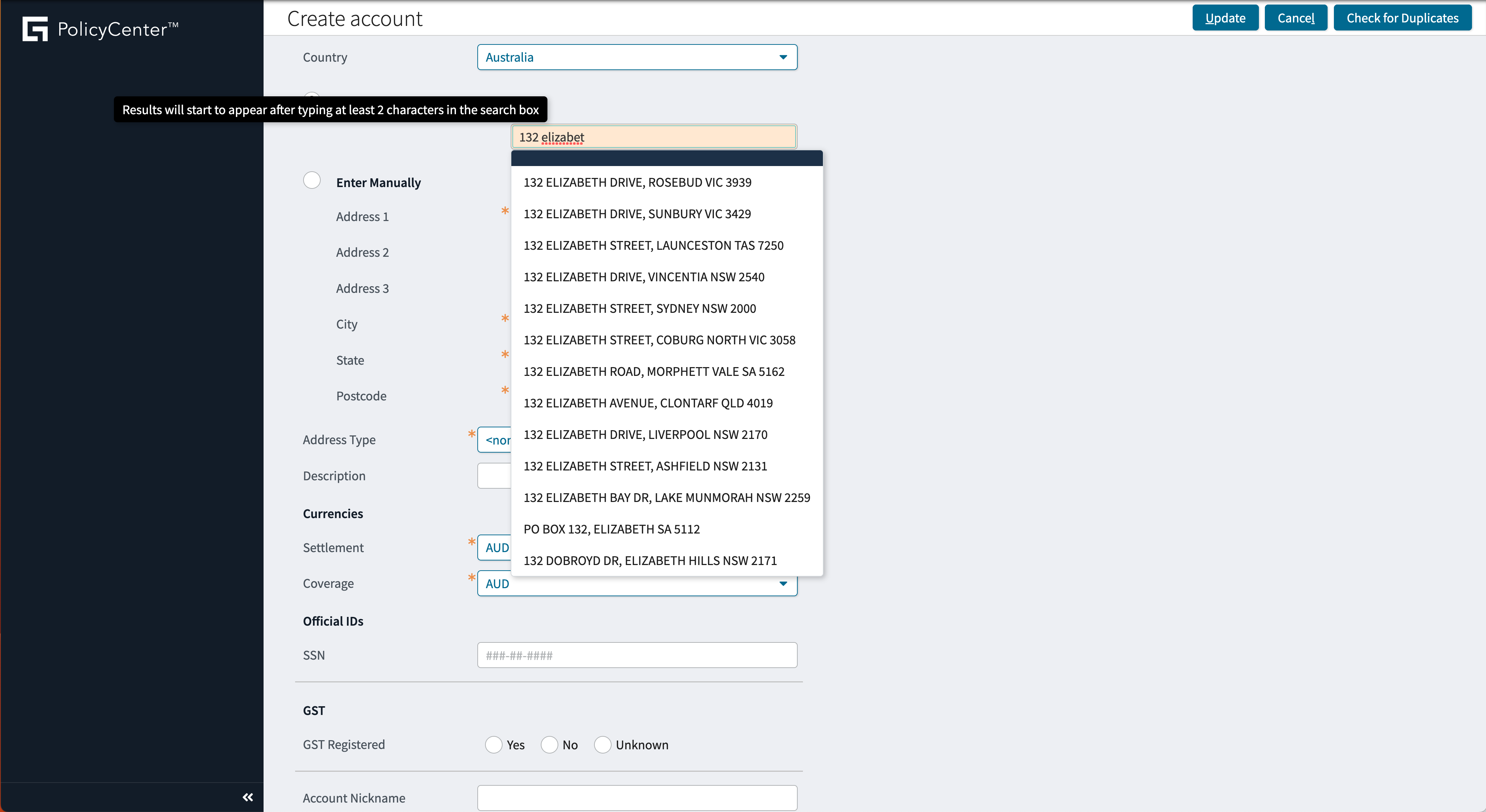
Task: Pick 132 Elizabeth Street, Sydney NSW 2000
Action: (x=639, y=309)
